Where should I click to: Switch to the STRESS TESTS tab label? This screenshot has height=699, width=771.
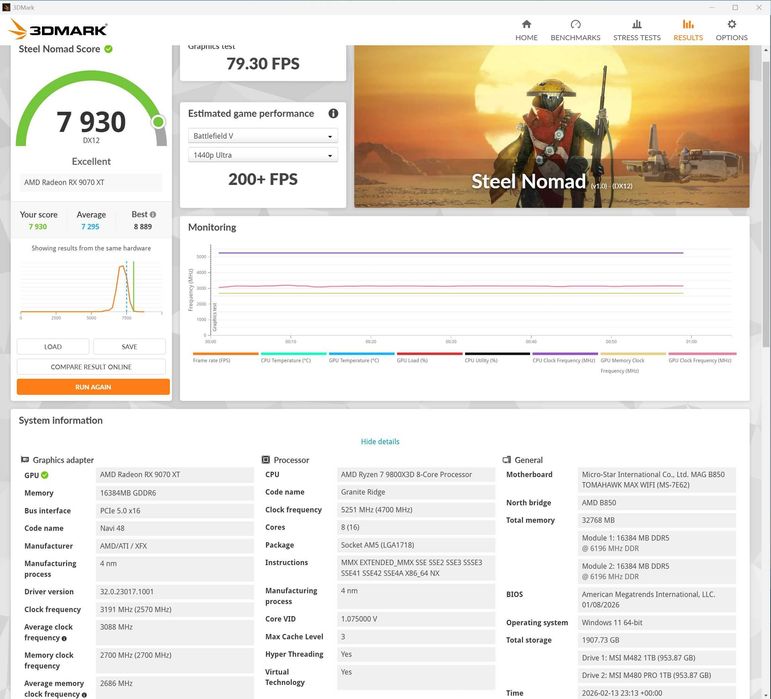pyautogui.click(x=637, y=37)
